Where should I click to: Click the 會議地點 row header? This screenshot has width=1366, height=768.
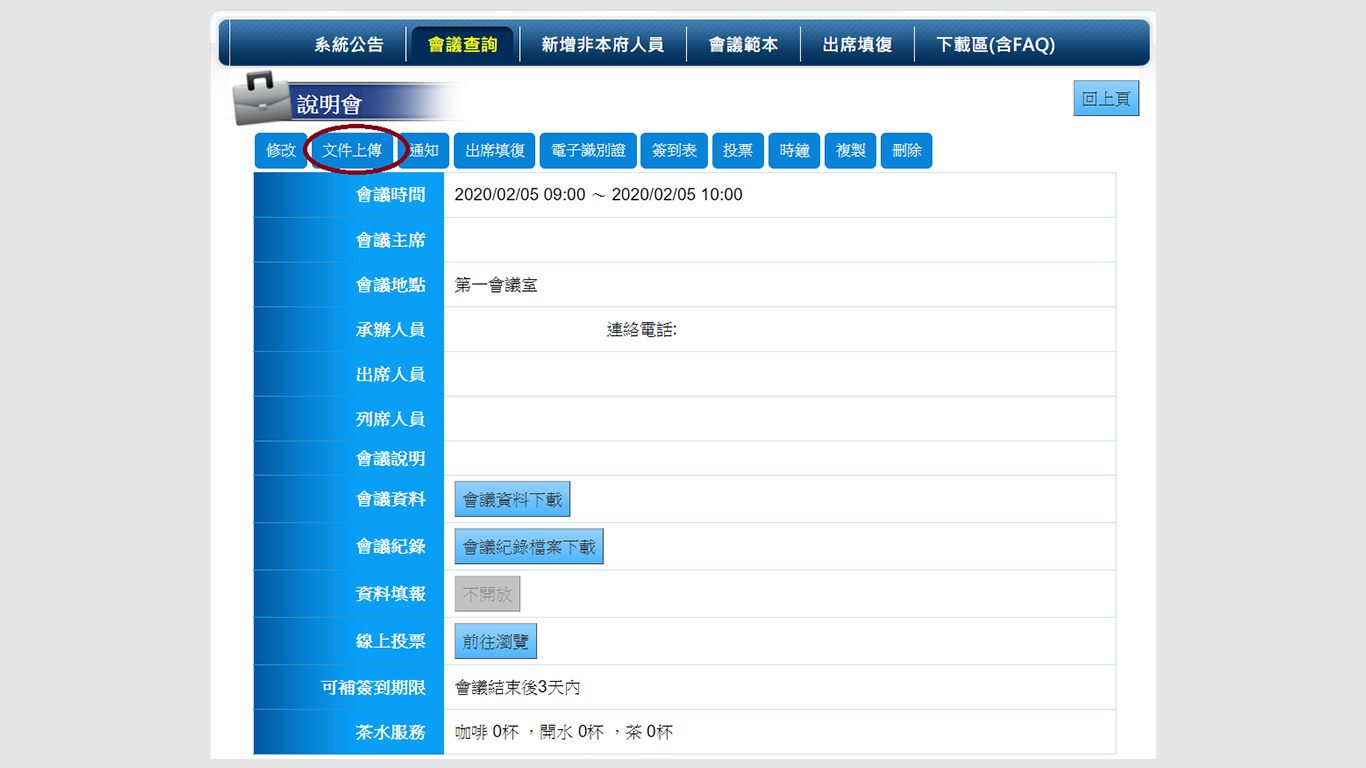tap(349, 285)
